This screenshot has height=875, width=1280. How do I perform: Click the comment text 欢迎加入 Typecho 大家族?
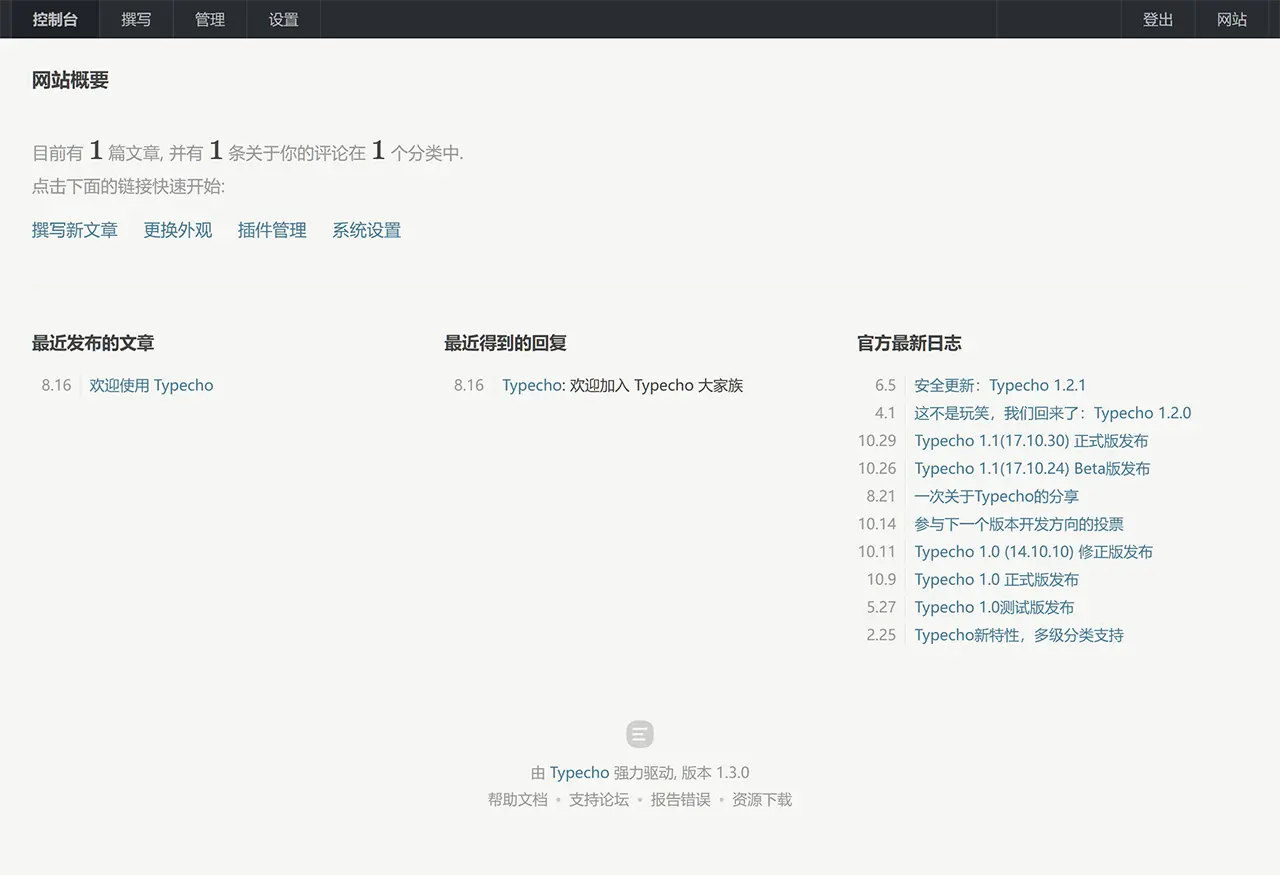click(x=657, y=385)
